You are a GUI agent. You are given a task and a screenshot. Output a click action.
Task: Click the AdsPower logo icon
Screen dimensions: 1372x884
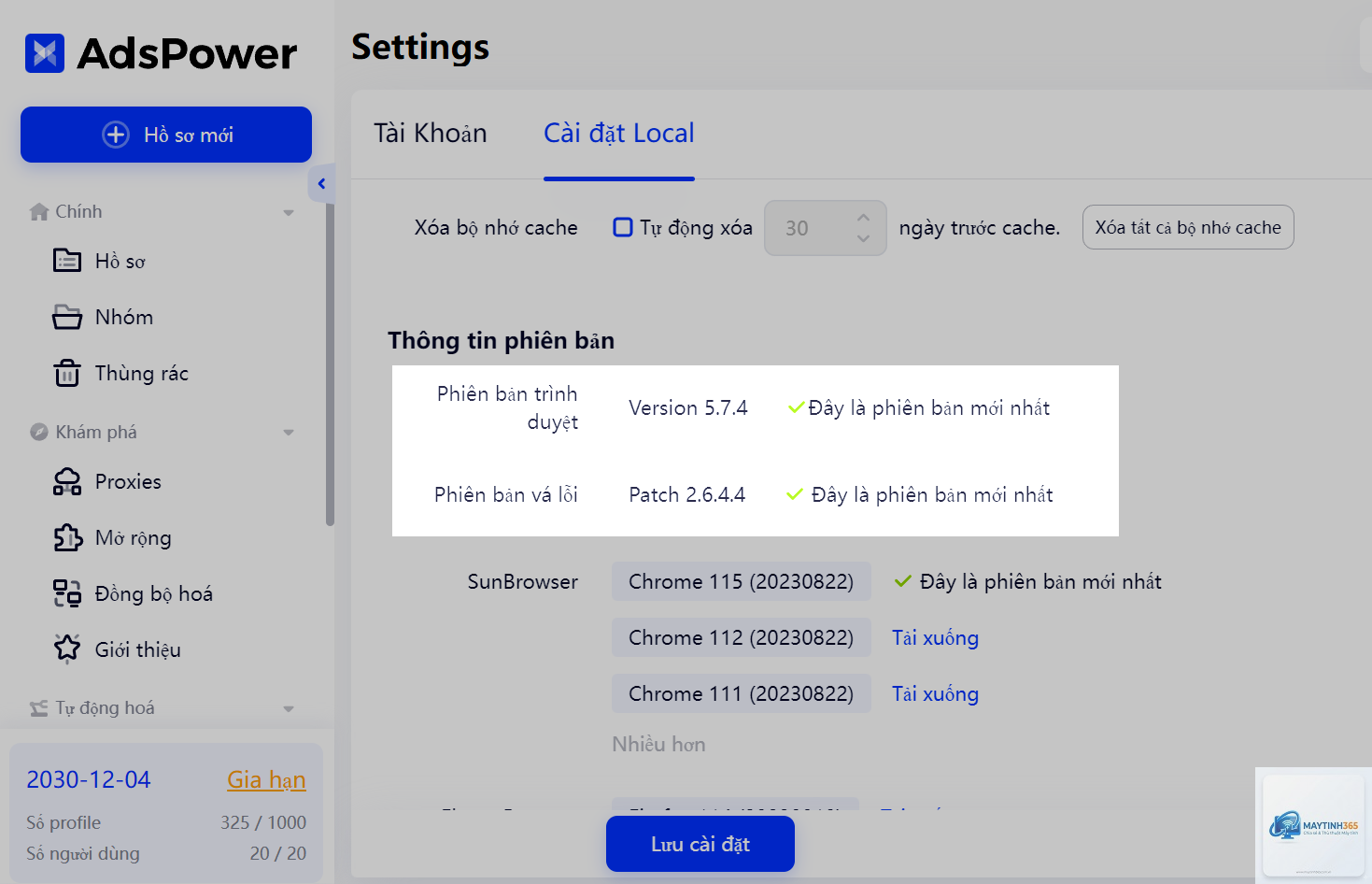point(45,53)
